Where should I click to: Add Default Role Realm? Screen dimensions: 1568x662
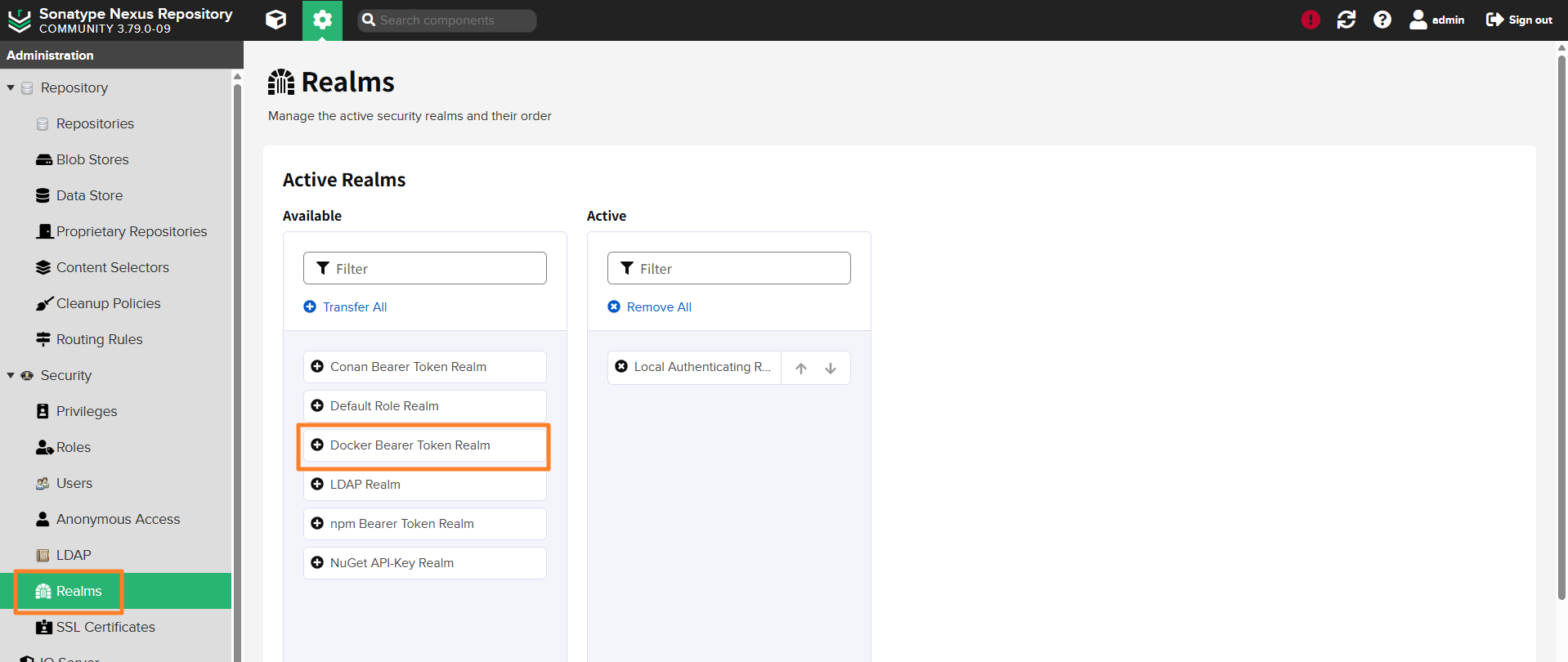[x=425, y=406]
